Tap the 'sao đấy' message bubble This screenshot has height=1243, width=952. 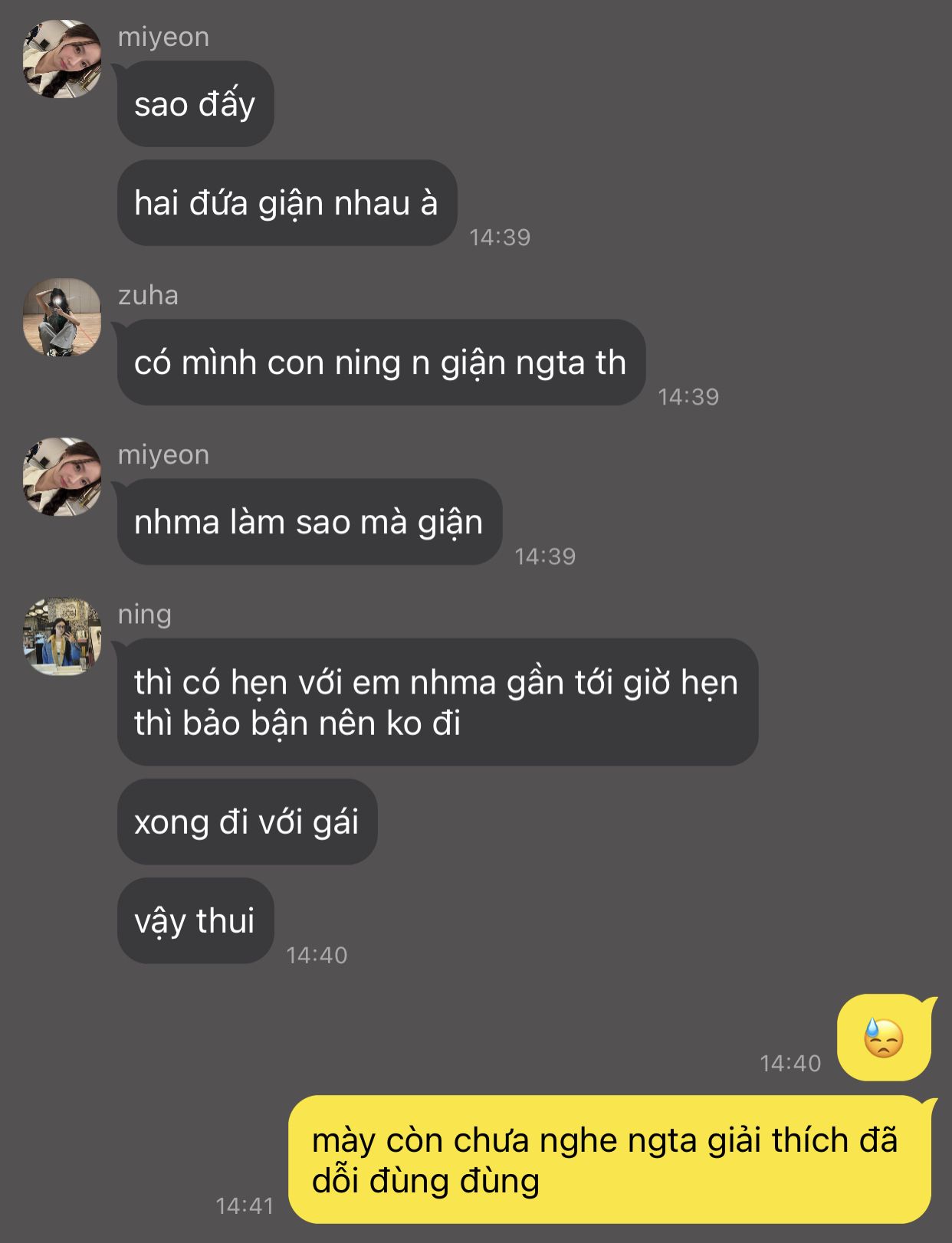195,104
